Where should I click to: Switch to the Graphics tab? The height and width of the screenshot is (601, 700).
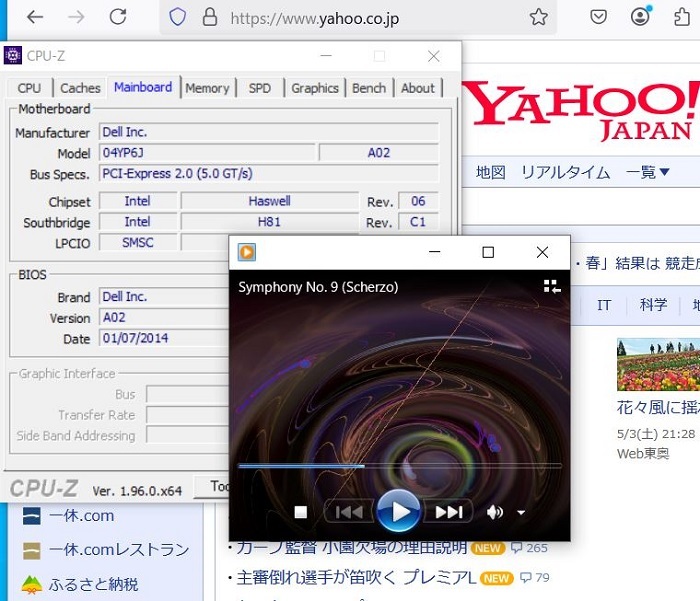tap(315, 88)
